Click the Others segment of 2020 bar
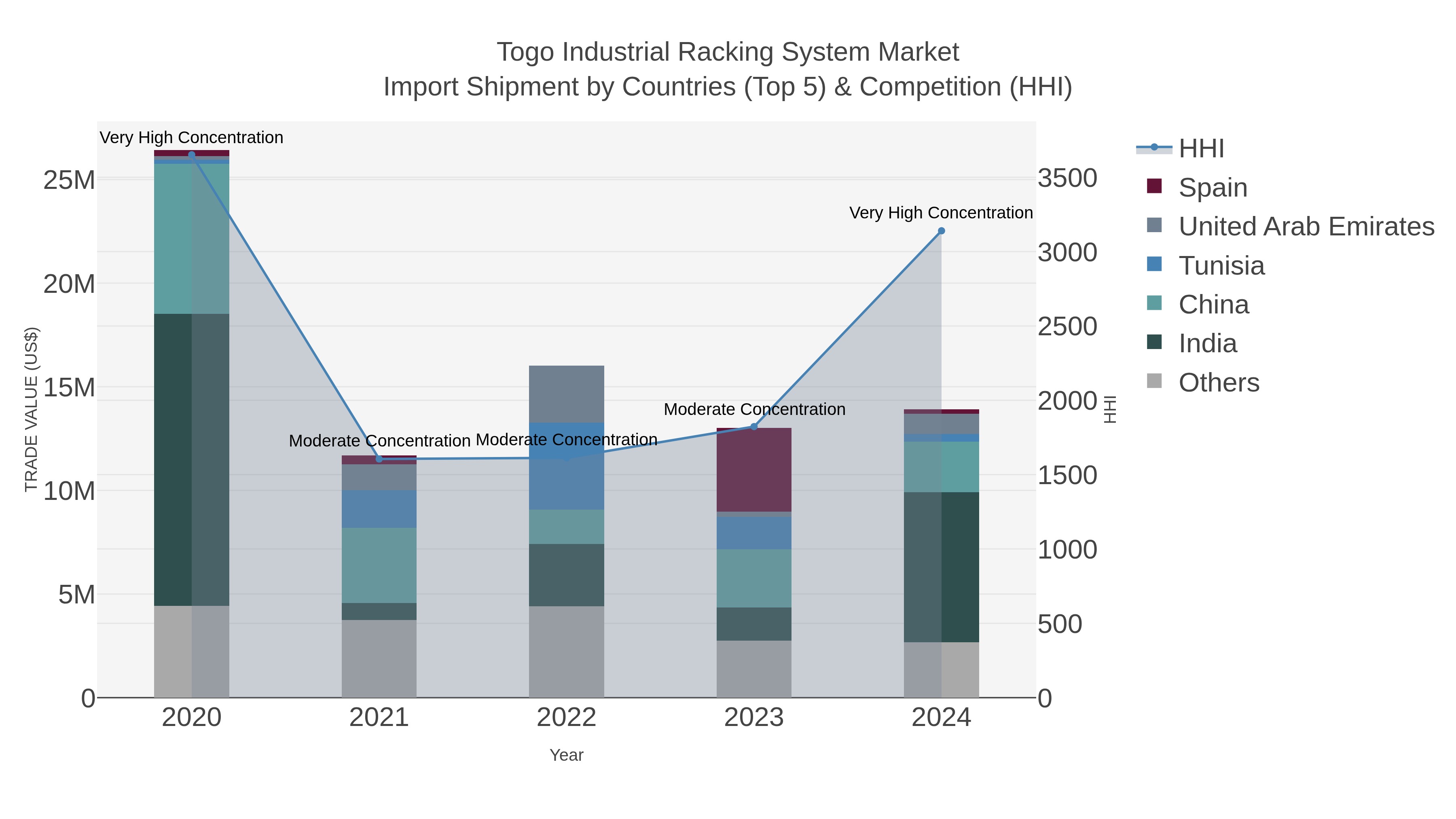 192,652
